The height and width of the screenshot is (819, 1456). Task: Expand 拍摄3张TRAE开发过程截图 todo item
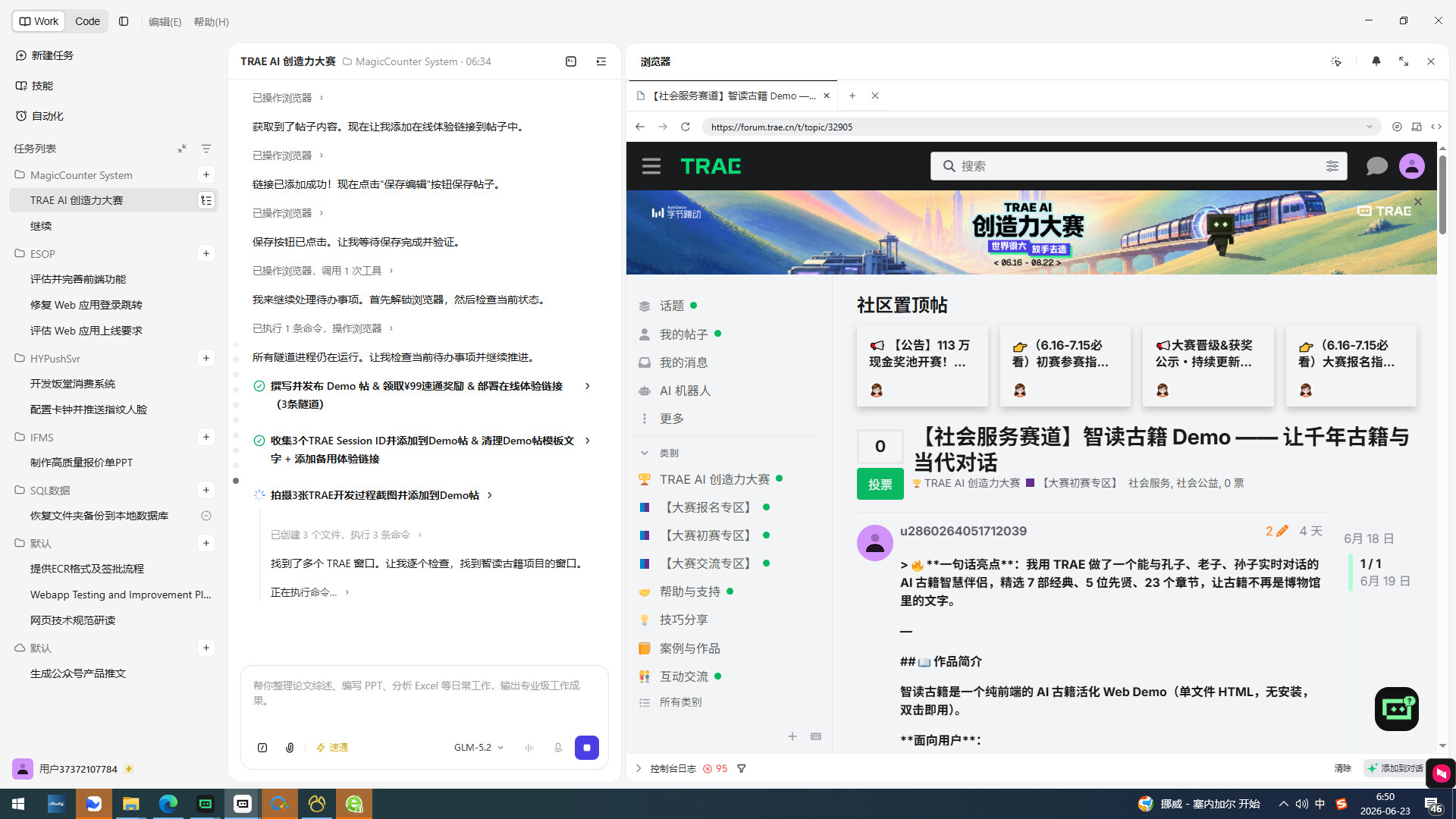click(x=490, y=495)
